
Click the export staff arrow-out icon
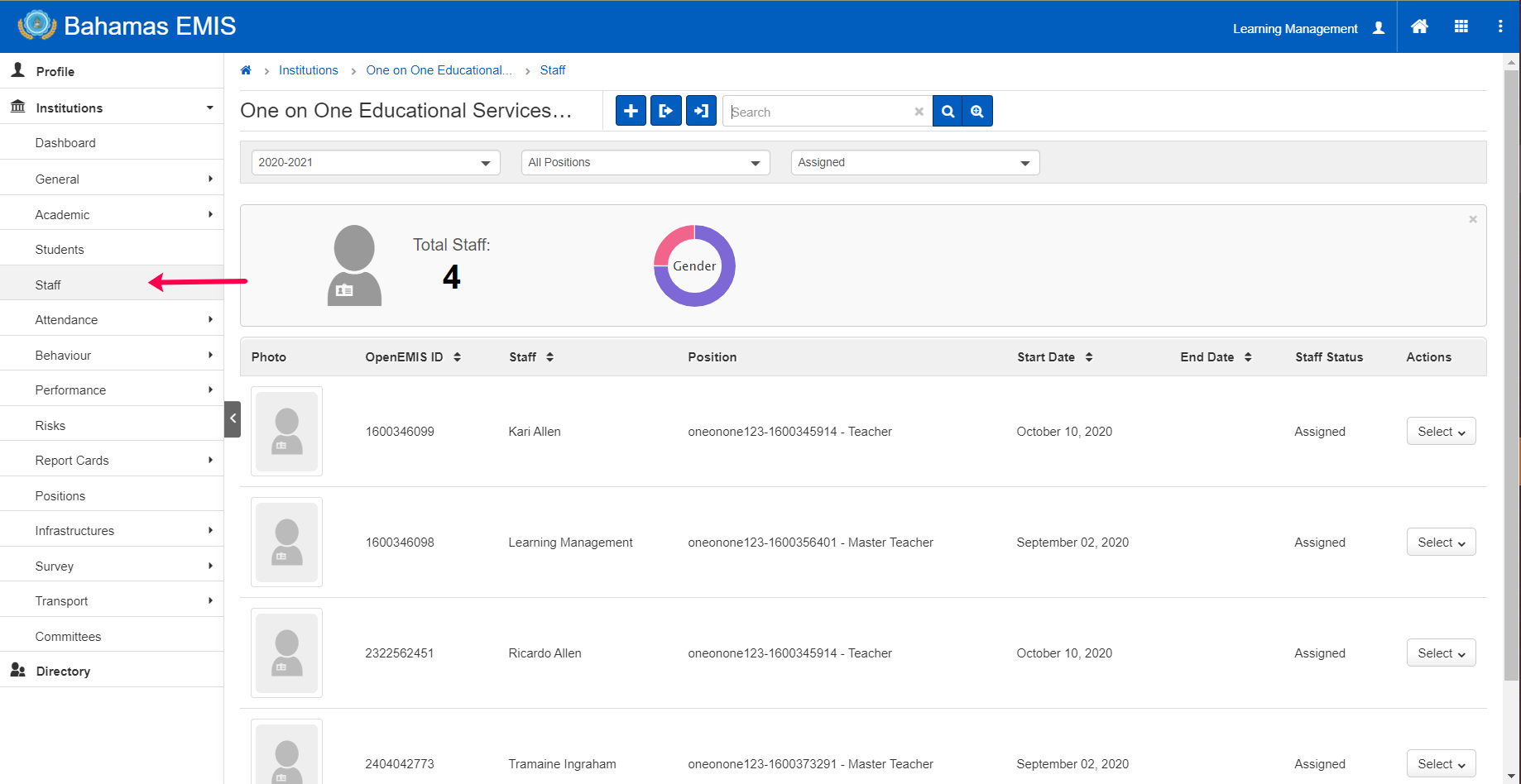tap(666, 111)
